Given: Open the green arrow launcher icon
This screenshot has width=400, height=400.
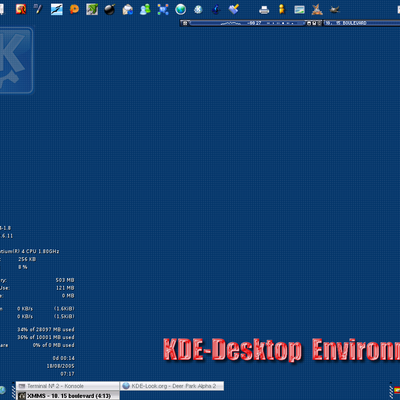Looking at the screenshot, I should tap(92, 9).
